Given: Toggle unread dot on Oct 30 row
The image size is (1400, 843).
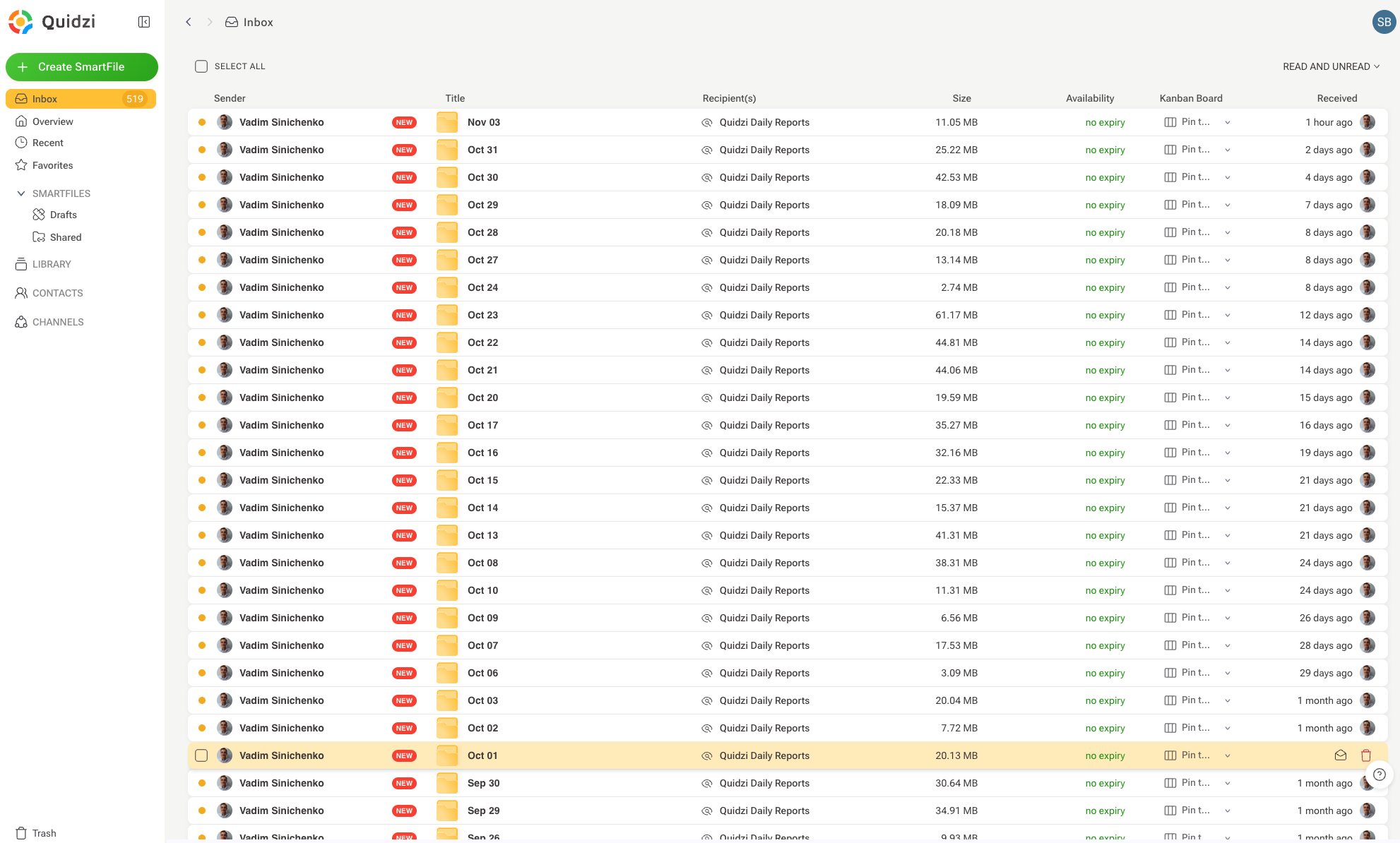Looking at the screenshot, I should [202, 177].
